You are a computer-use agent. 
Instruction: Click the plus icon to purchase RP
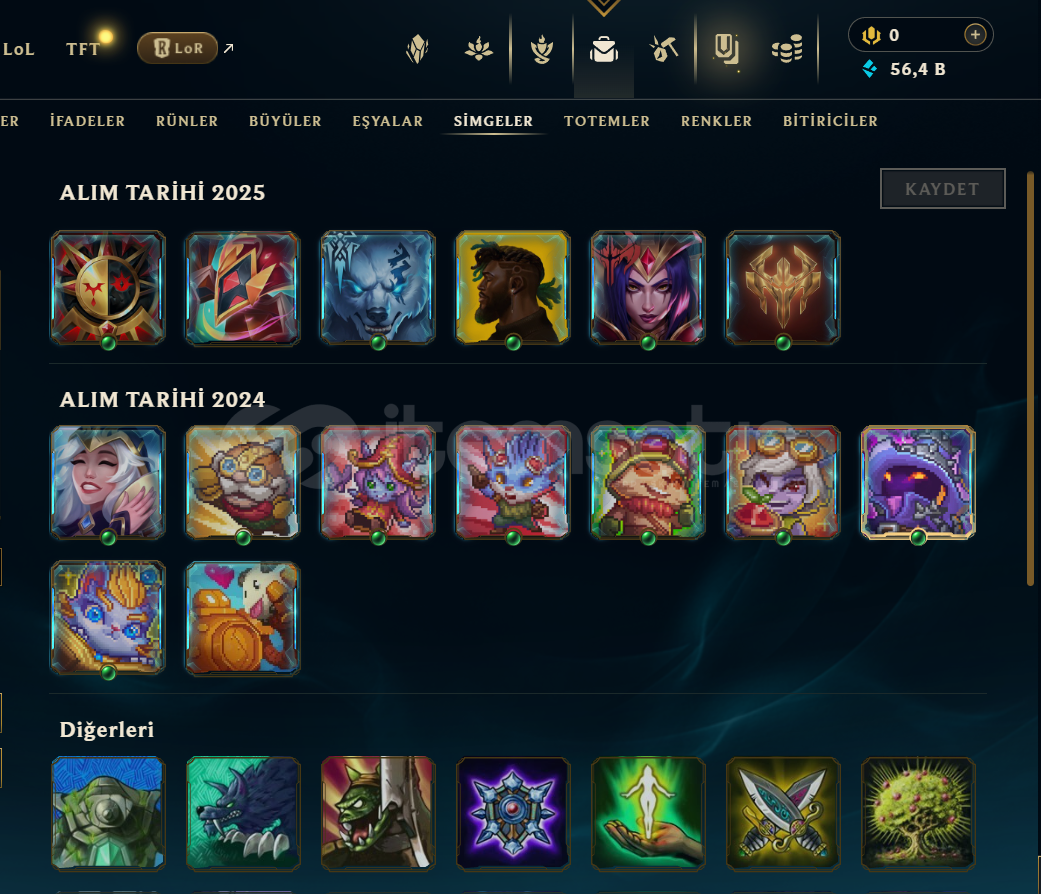click(x=975, y=35)
